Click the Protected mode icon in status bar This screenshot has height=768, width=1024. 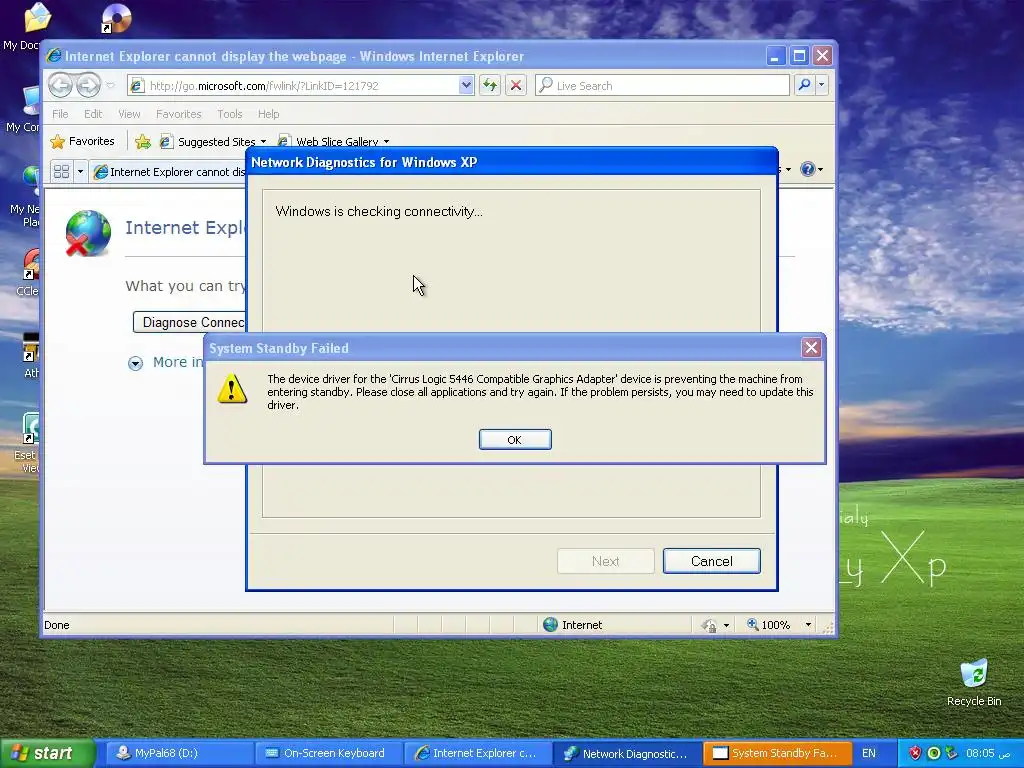(709, 626)
